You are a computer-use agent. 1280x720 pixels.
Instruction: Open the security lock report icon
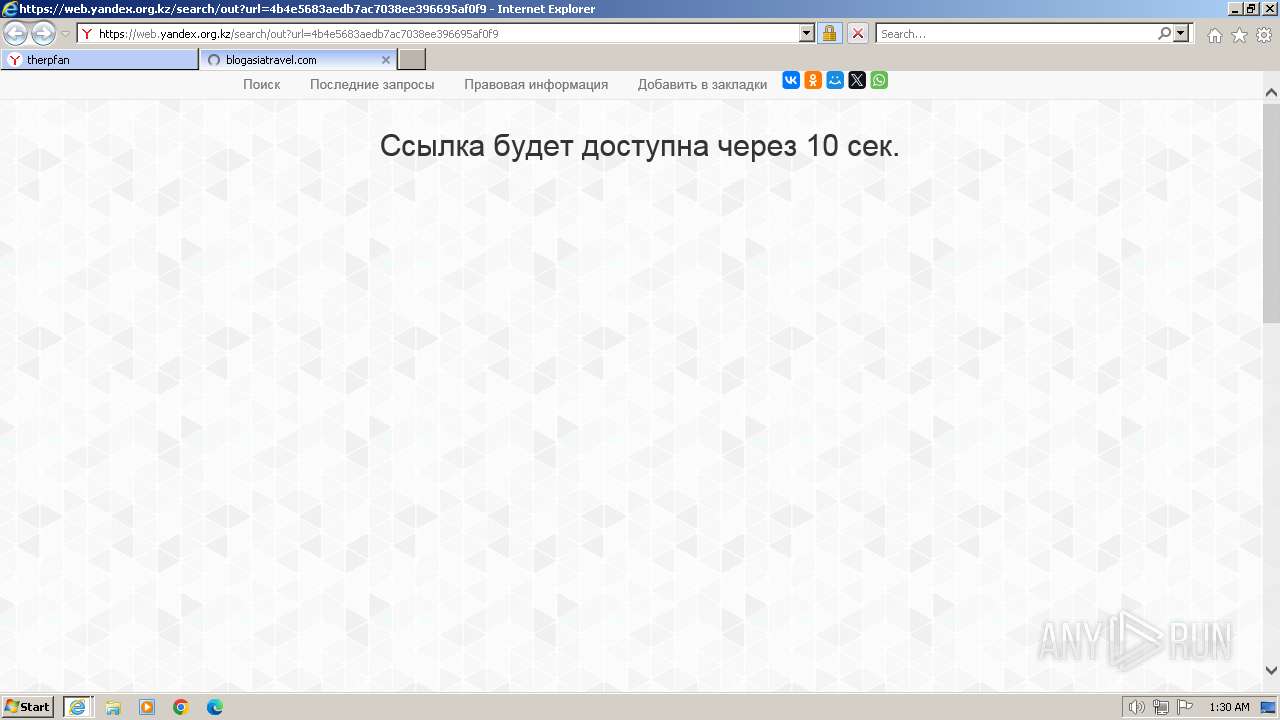[x=829, y=34]
